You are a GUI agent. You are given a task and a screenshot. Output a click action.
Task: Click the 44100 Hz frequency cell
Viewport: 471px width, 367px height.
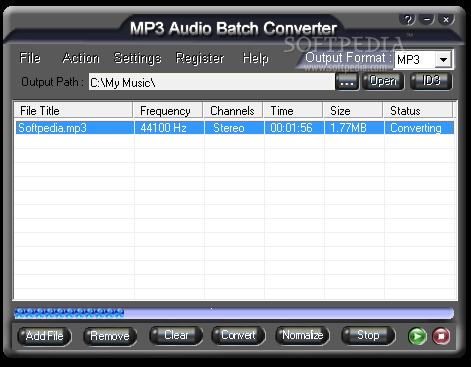169,128
